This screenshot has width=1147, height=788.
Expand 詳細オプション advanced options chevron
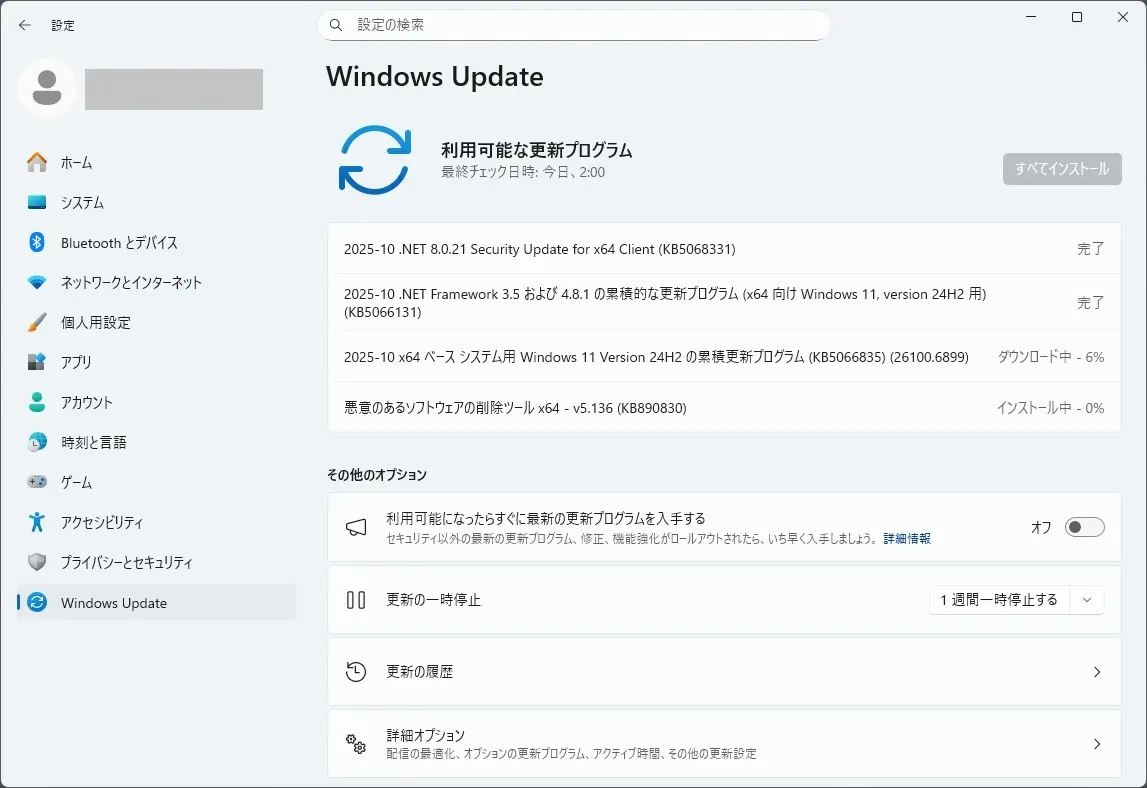pyautogui.click(x=1096, y=744)
